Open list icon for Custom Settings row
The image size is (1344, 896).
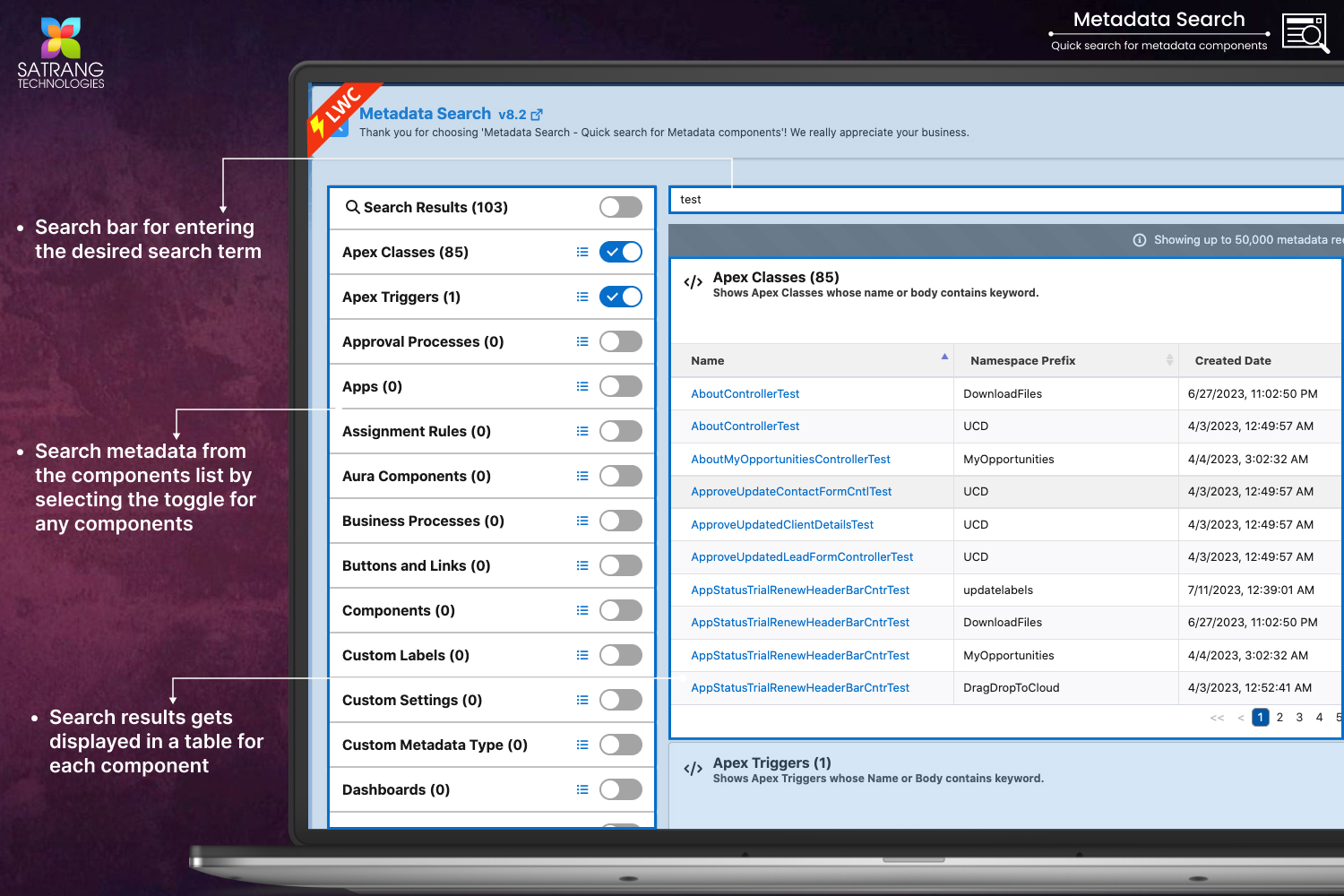(x=582, y=700)
